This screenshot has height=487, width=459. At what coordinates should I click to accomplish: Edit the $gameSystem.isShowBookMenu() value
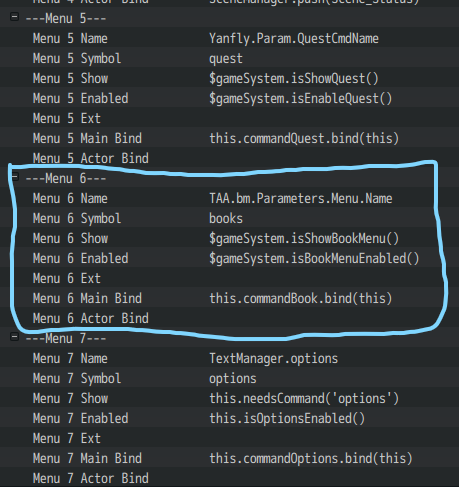point(304,238)
